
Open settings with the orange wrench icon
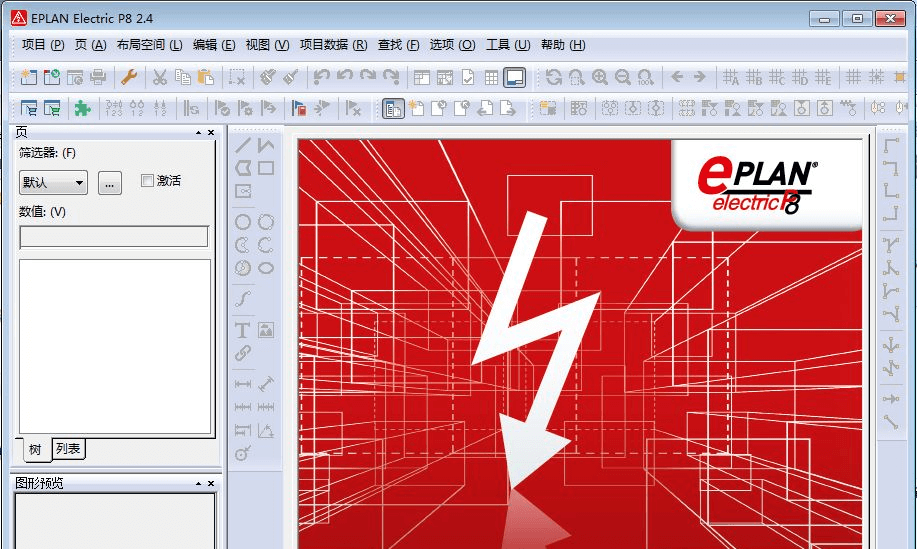coord(129,77)
